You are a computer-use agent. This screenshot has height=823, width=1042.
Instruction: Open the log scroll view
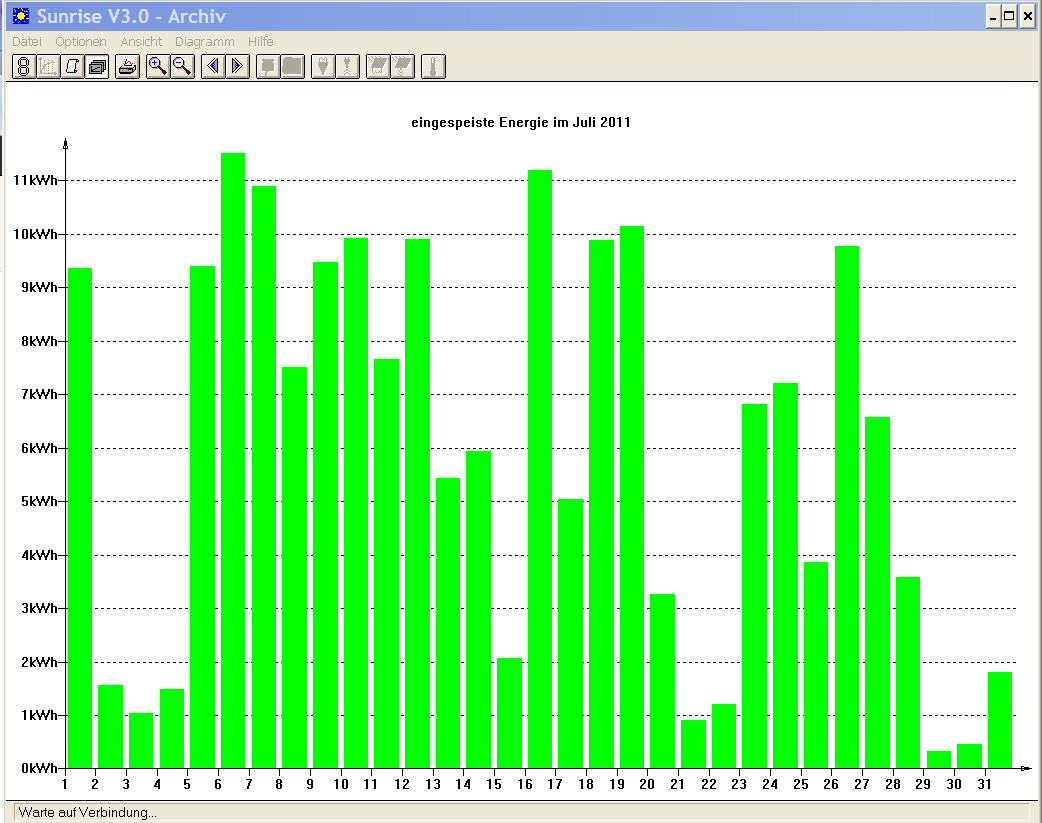point(73,66)
